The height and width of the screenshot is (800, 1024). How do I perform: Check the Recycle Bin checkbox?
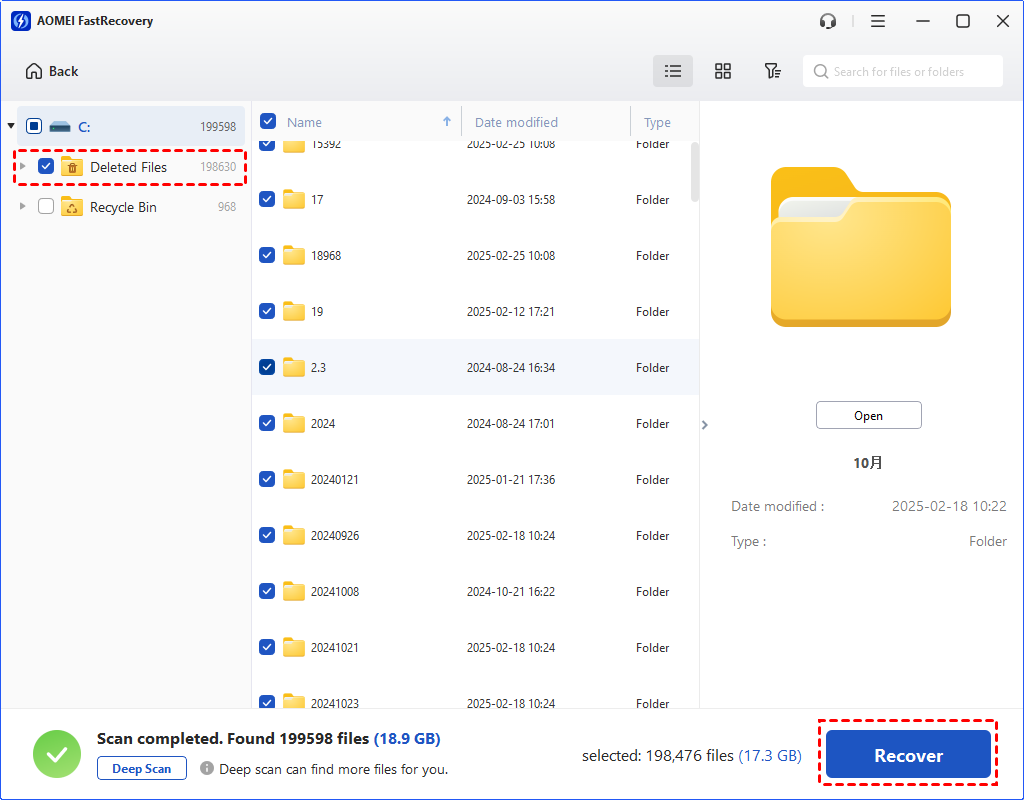coord(46,207)
